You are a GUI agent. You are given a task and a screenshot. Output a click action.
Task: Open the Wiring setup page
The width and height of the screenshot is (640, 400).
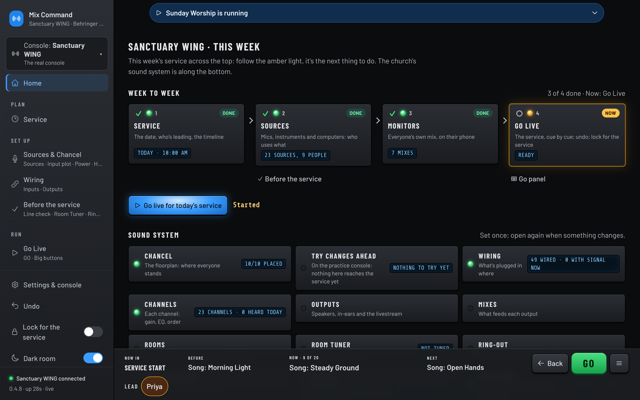(x=57, y=184)
